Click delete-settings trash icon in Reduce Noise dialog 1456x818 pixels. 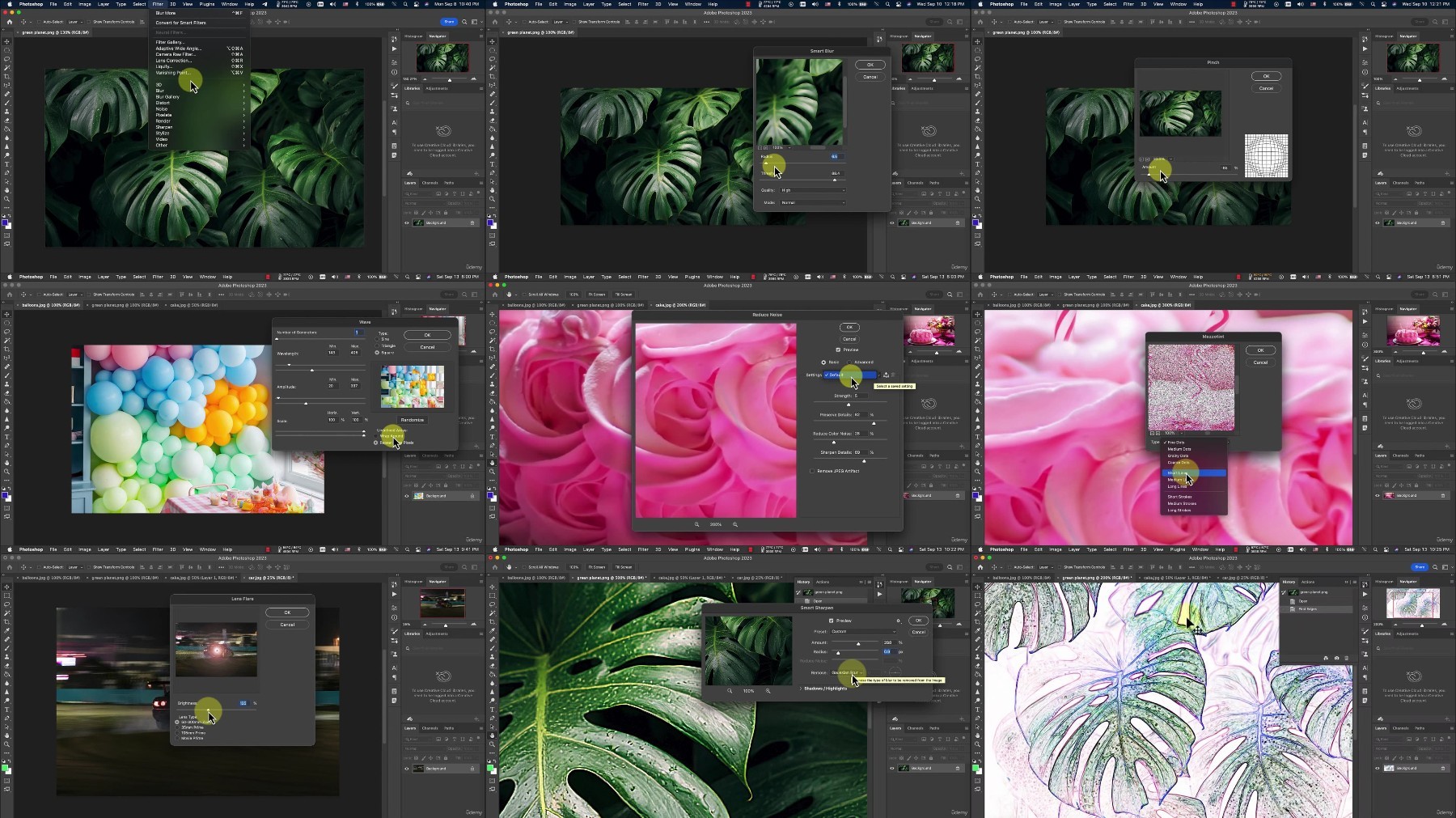894,375
